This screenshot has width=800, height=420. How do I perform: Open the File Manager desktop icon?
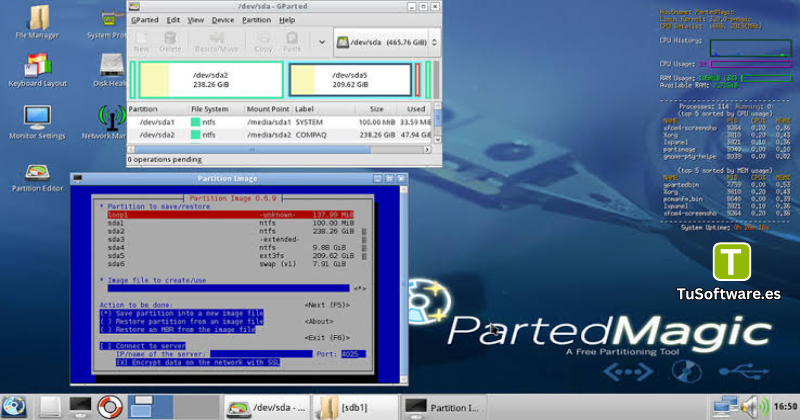(37, 22)
